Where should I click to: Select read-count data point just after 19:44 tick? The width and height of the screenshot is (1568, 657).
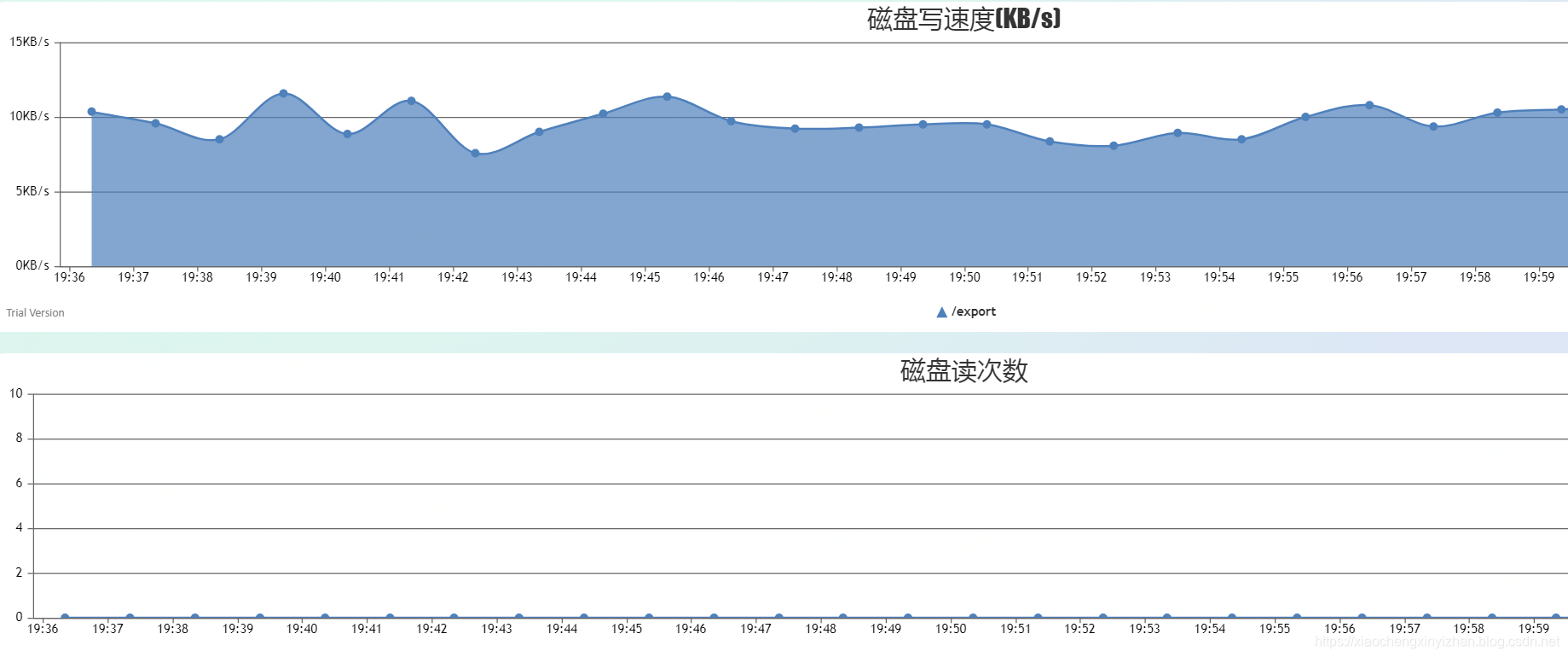[x=584, y=618]
